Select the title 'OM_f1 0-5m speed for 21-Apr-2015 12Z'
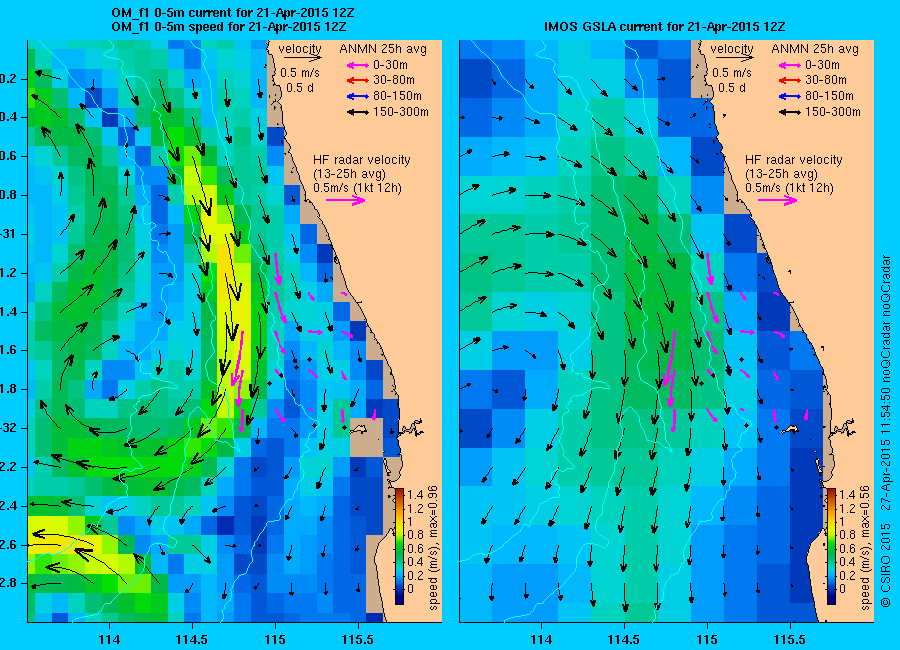 point(228,26)
